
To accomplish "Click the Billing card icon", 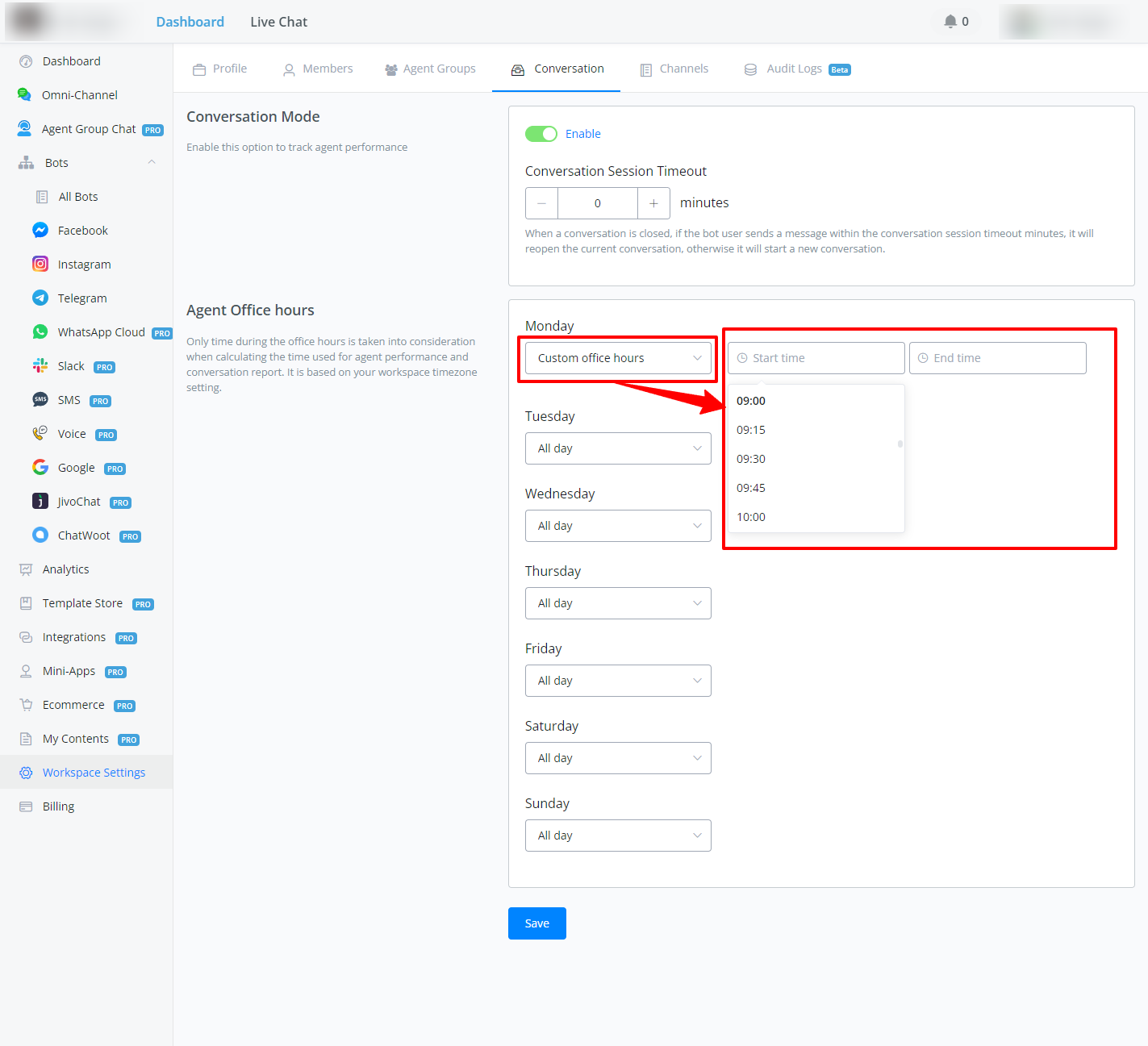I will point(26,806).
